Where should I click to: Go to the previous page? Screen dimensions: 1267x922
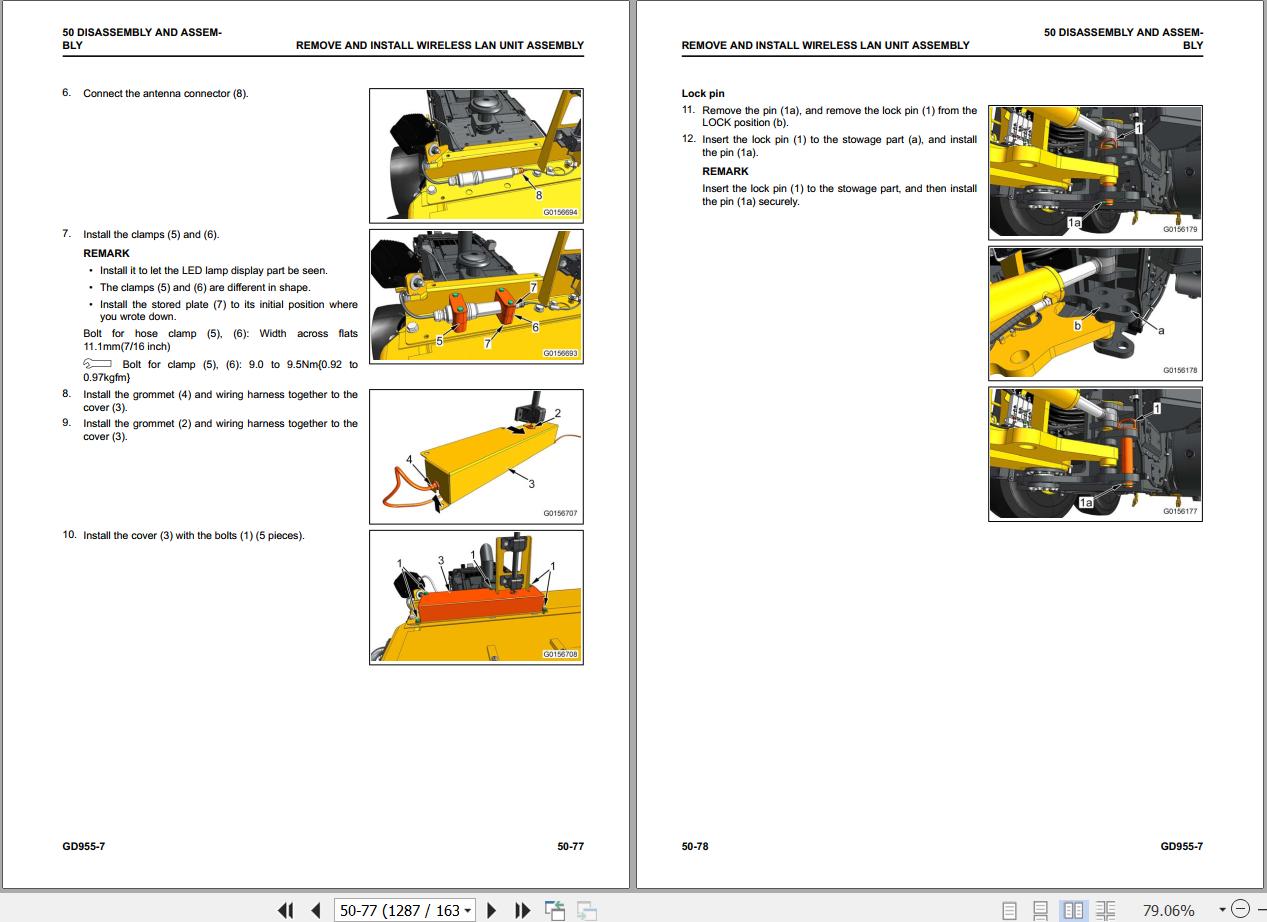[316, 910]
